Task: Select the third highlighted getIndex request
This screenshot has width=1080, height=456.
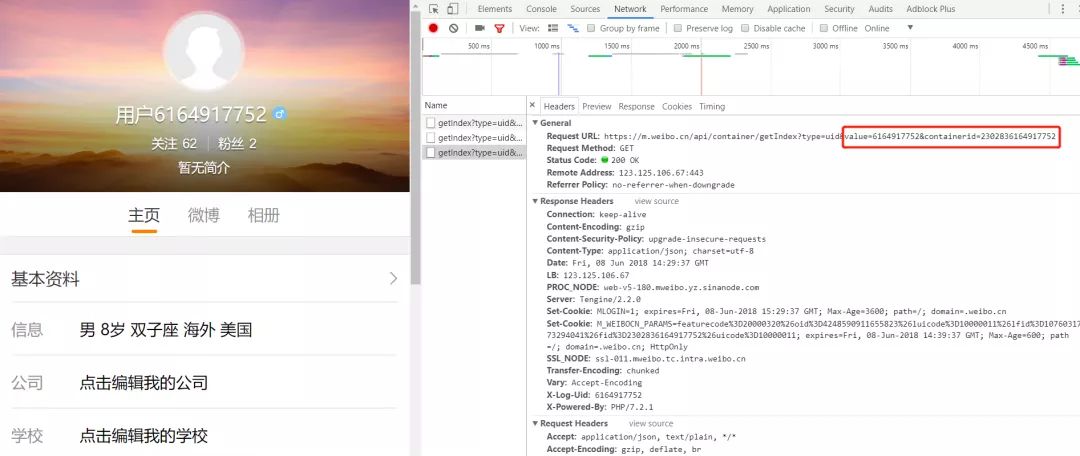Action: point(474,153)
